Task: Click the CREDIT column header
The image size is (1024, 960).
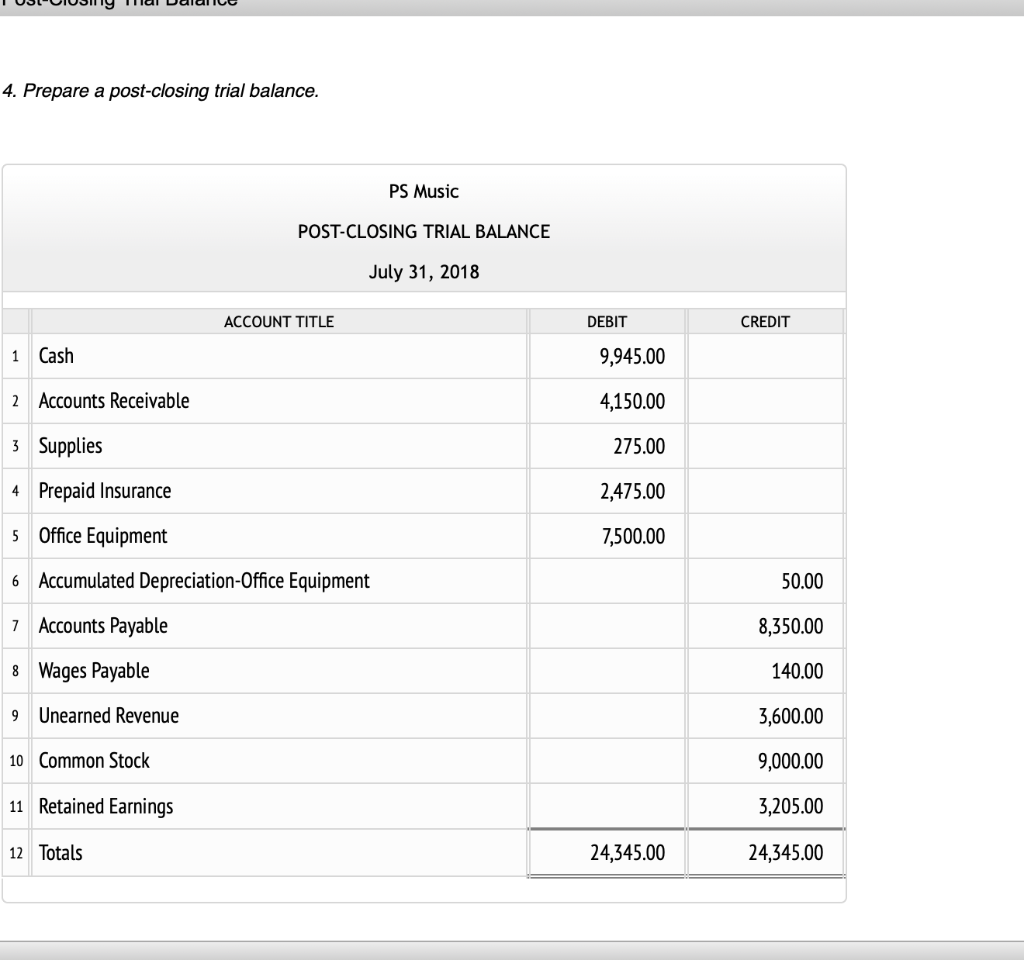Action: 765,322
